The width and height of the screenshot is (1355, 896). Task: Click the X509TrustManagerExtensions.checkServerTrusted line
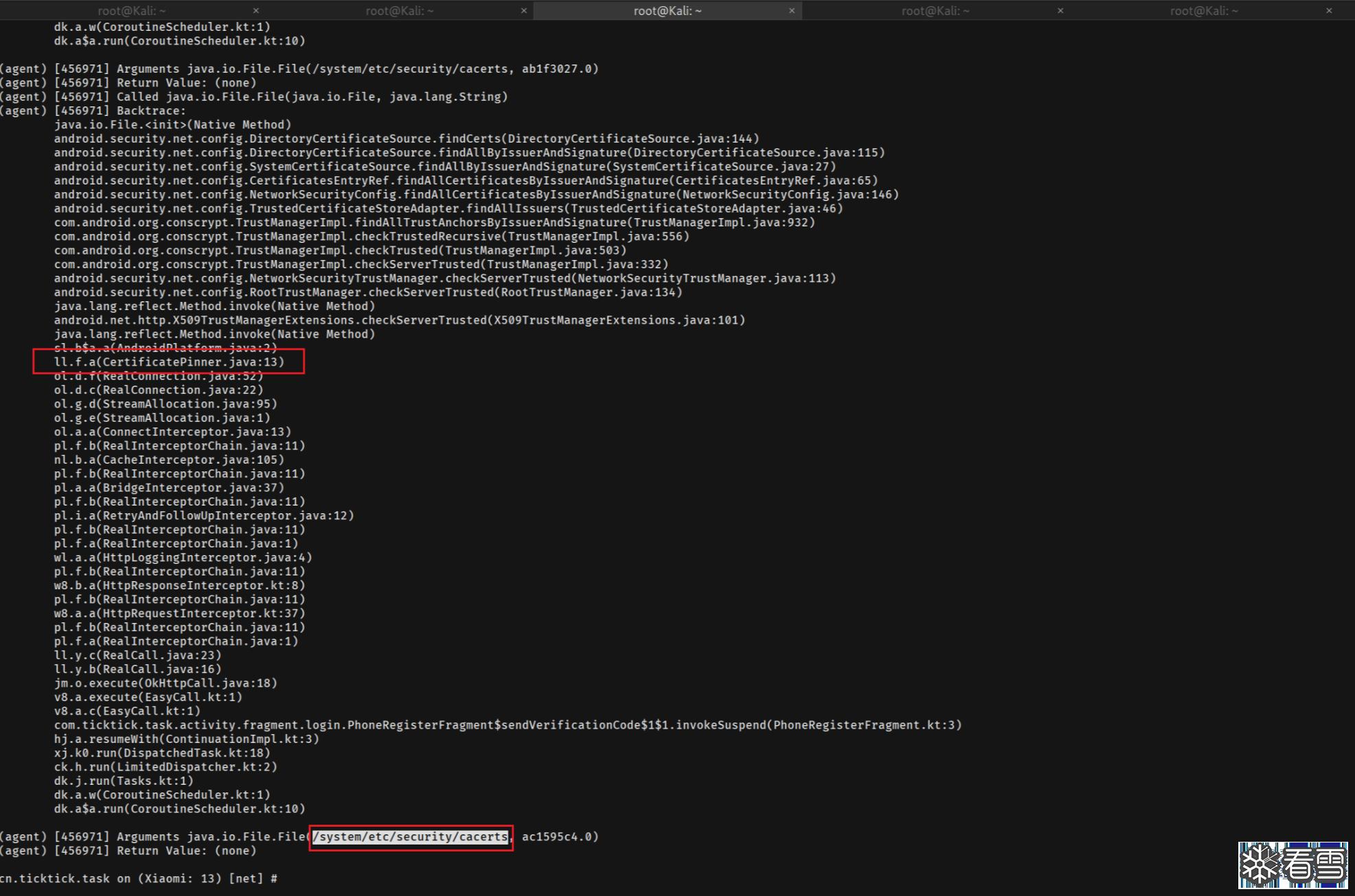[x=399, y=320]
